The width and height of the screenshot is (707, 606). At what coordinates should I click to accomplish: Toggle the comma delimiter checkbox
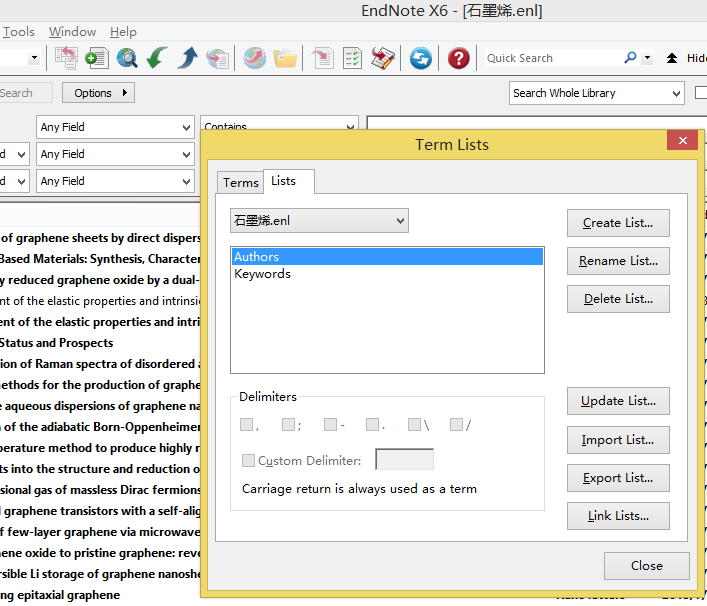[246, 424]
